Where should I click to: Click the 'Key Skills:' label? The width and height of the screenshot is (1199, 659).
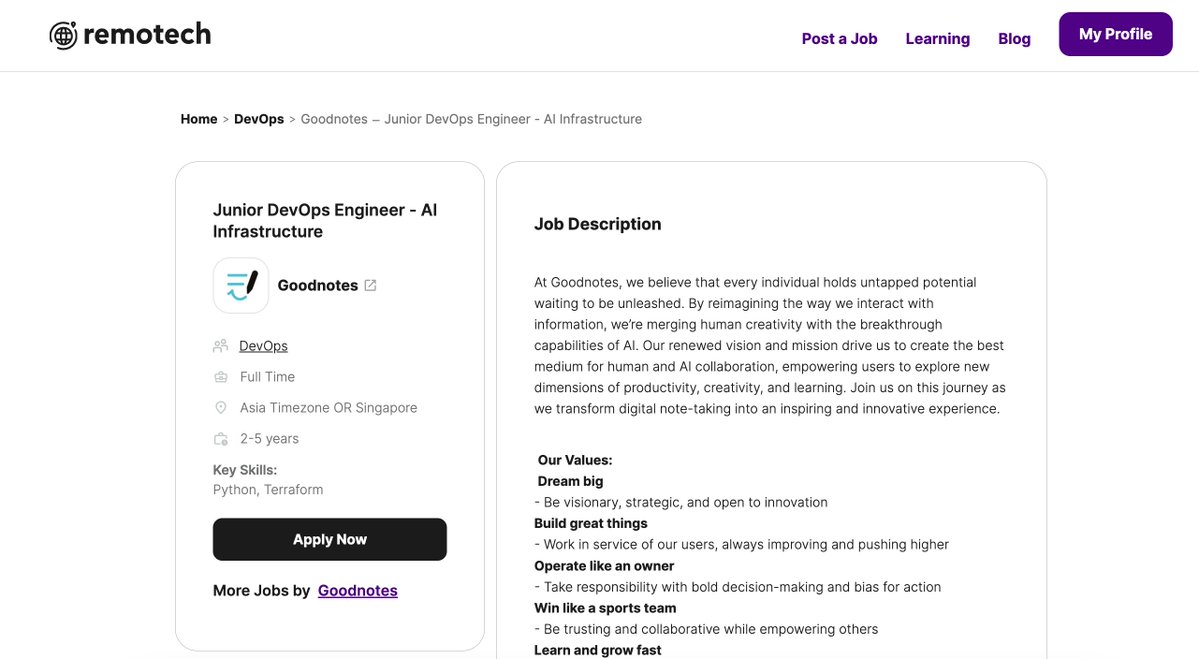[x=245, y=470]
